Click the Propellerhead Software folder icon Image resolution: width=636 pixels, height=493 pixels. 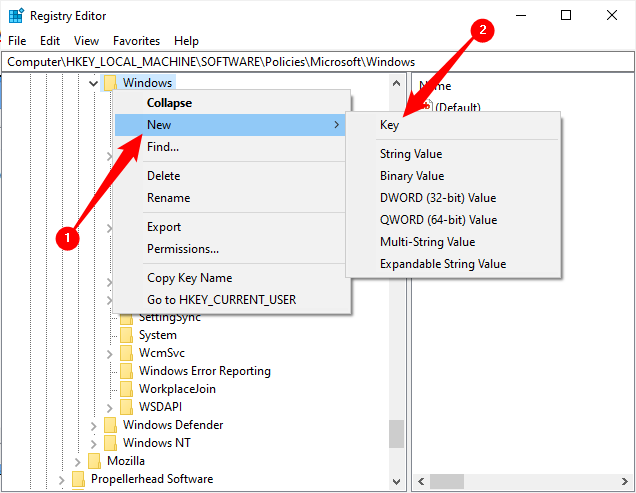click(x=79, y=479)
